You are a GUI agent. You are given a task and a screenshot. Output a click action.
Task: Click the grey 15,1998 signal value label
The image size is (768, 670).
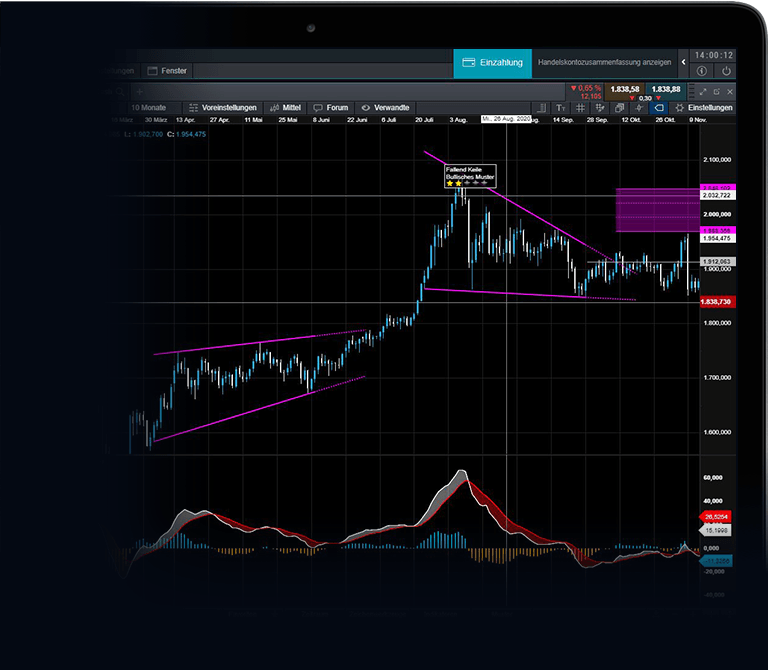(716, 530)
